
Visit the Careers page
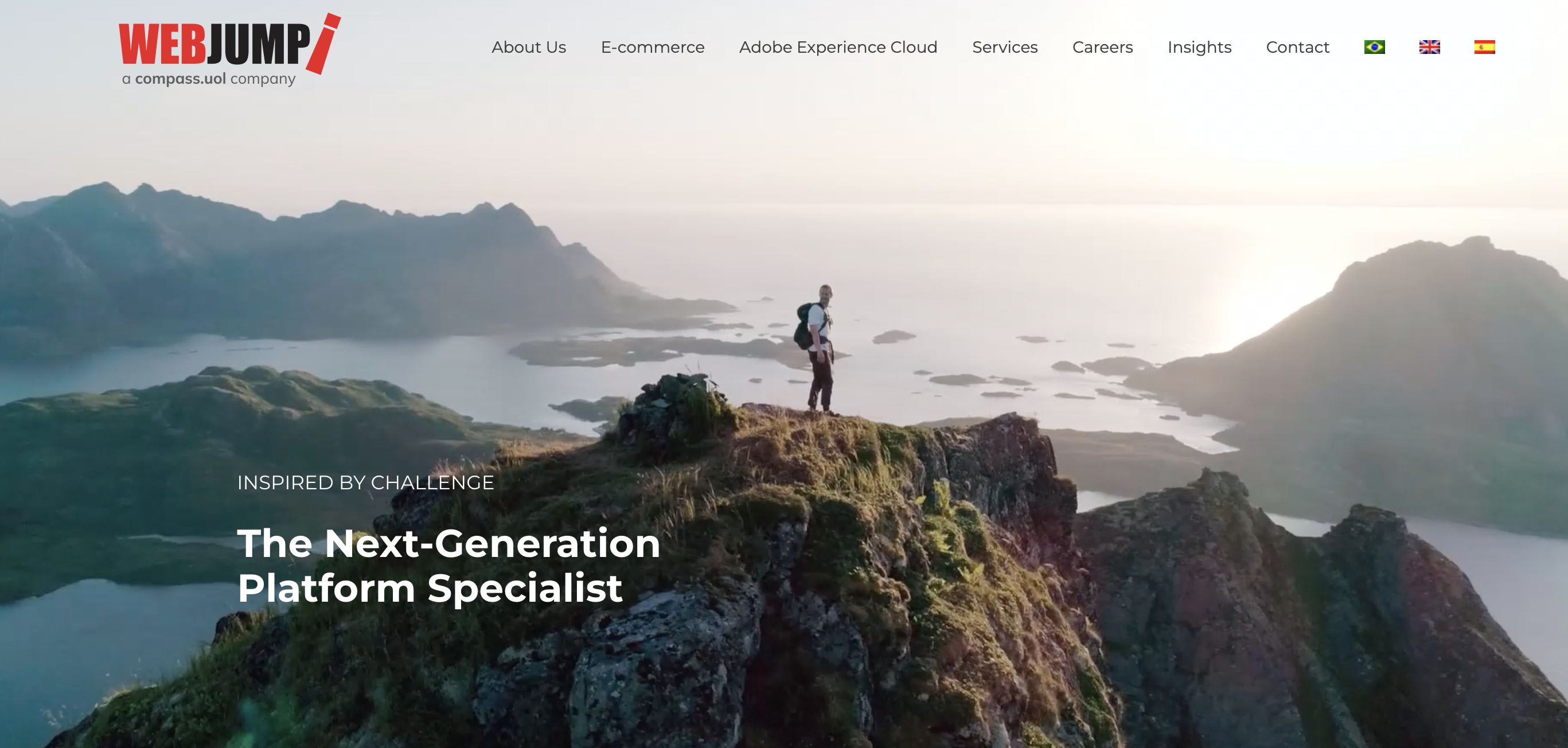(x=1102, y=47)
